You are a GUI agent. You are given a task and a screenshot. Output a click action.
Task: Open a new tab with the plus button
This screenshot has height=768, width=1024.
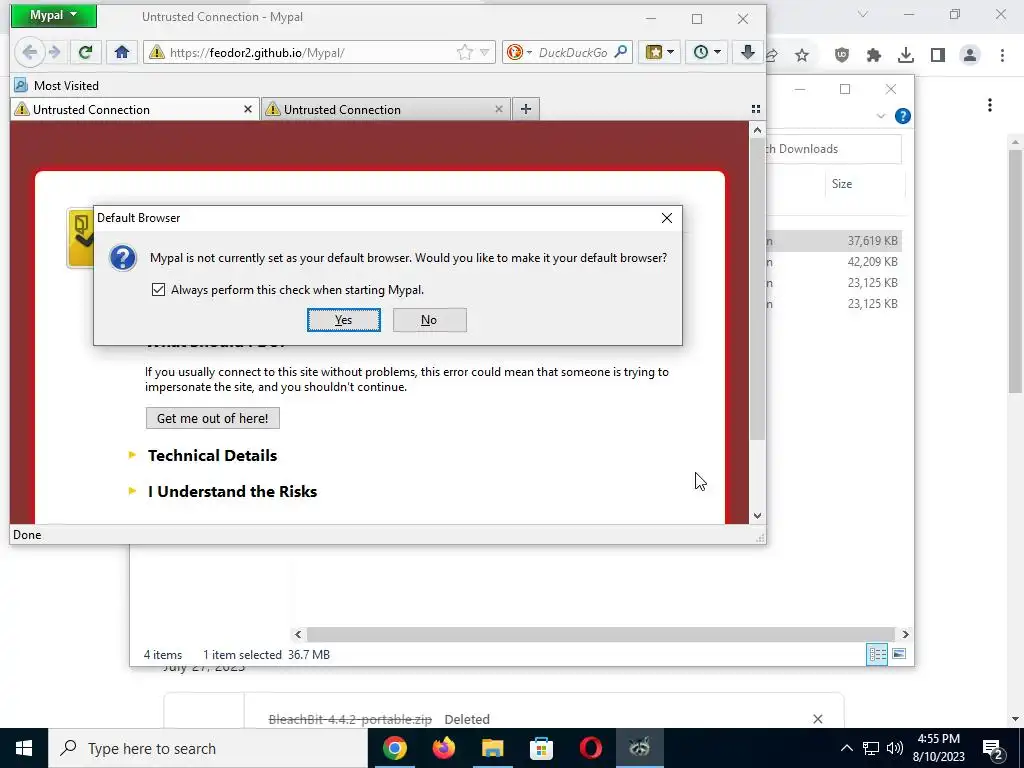coord(526,109)
